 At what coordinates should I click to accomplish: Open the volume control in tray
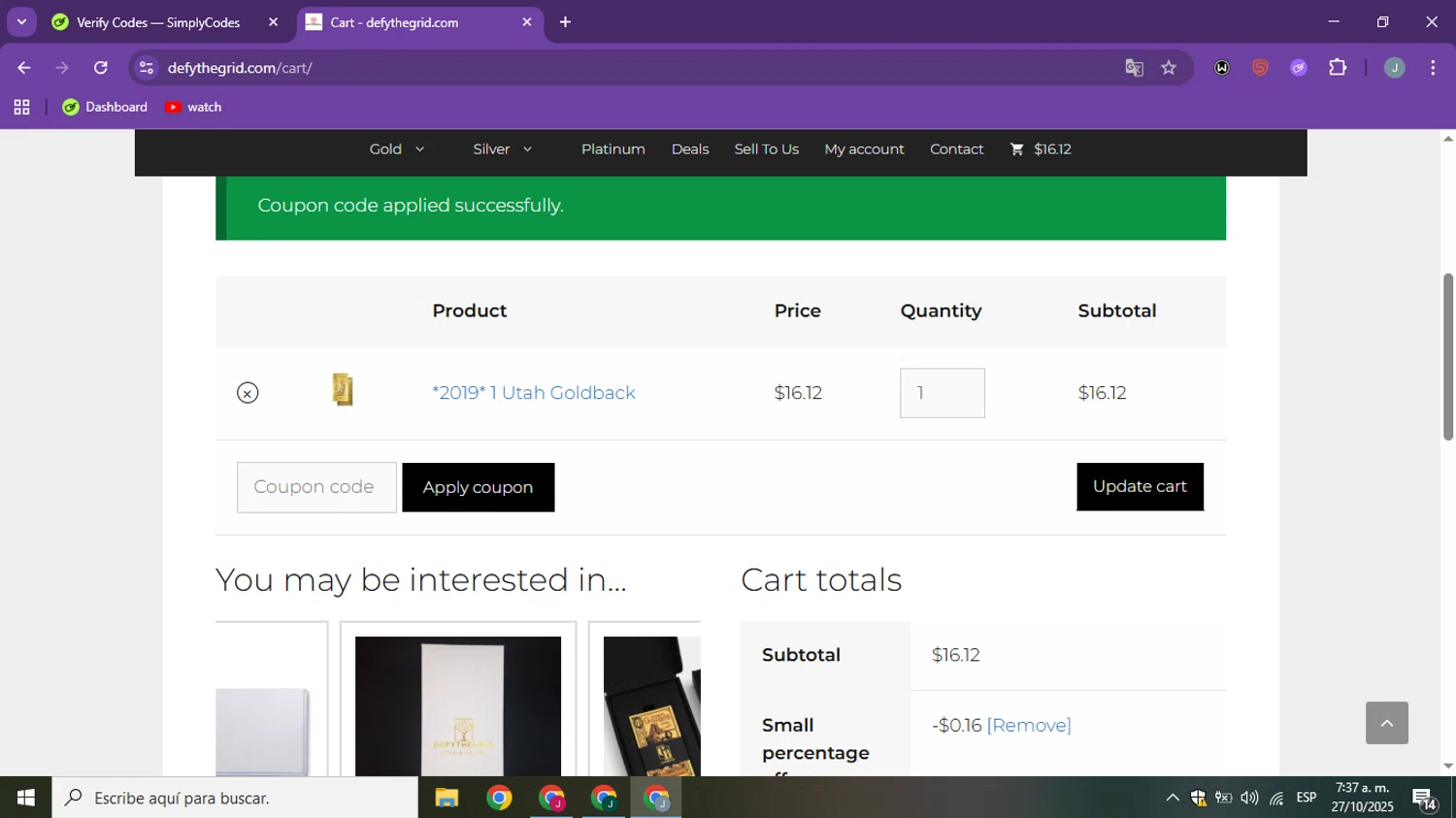(1249, 798)
